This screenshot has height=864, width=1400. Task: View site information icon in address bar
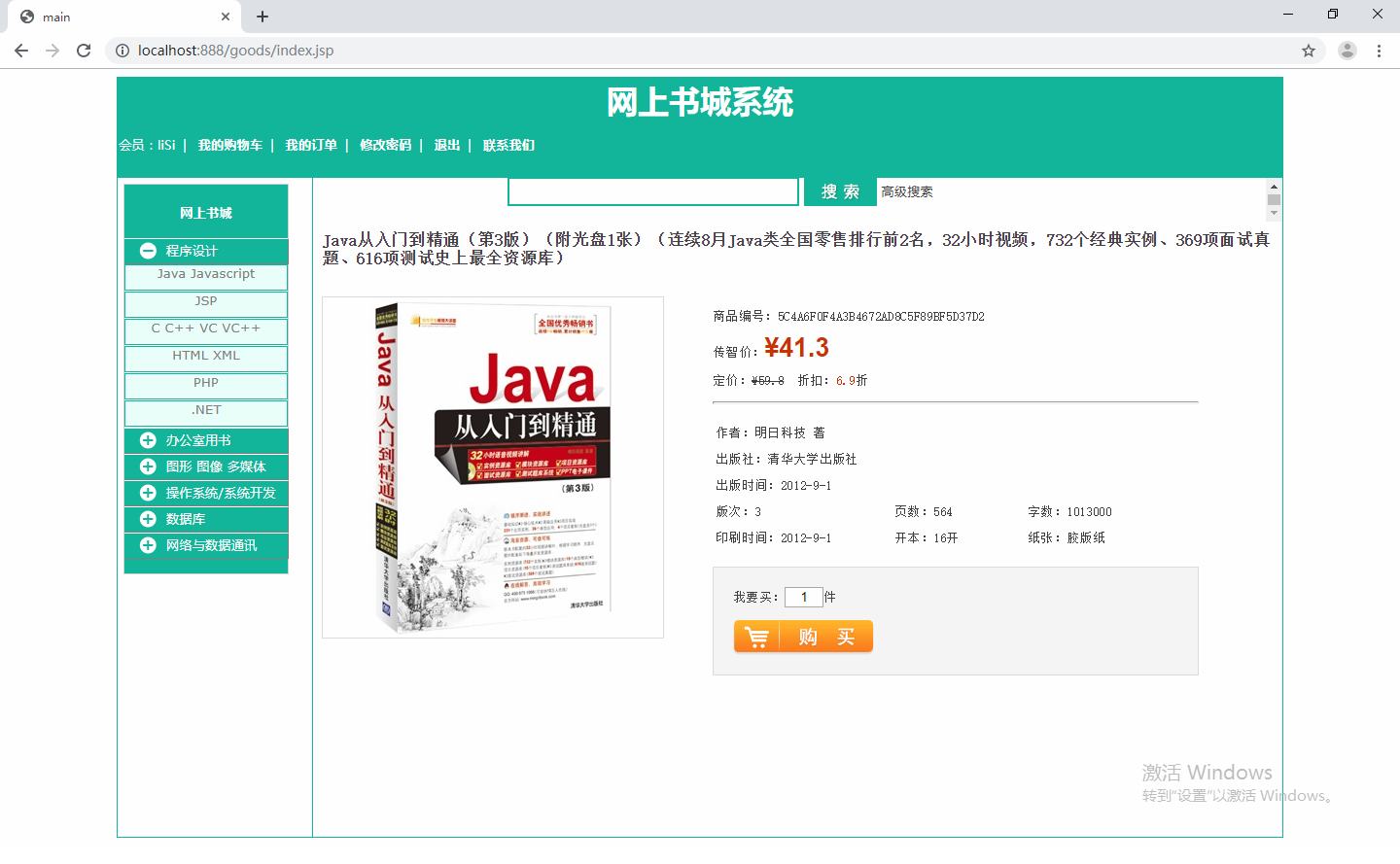click(x=122, y=51)
